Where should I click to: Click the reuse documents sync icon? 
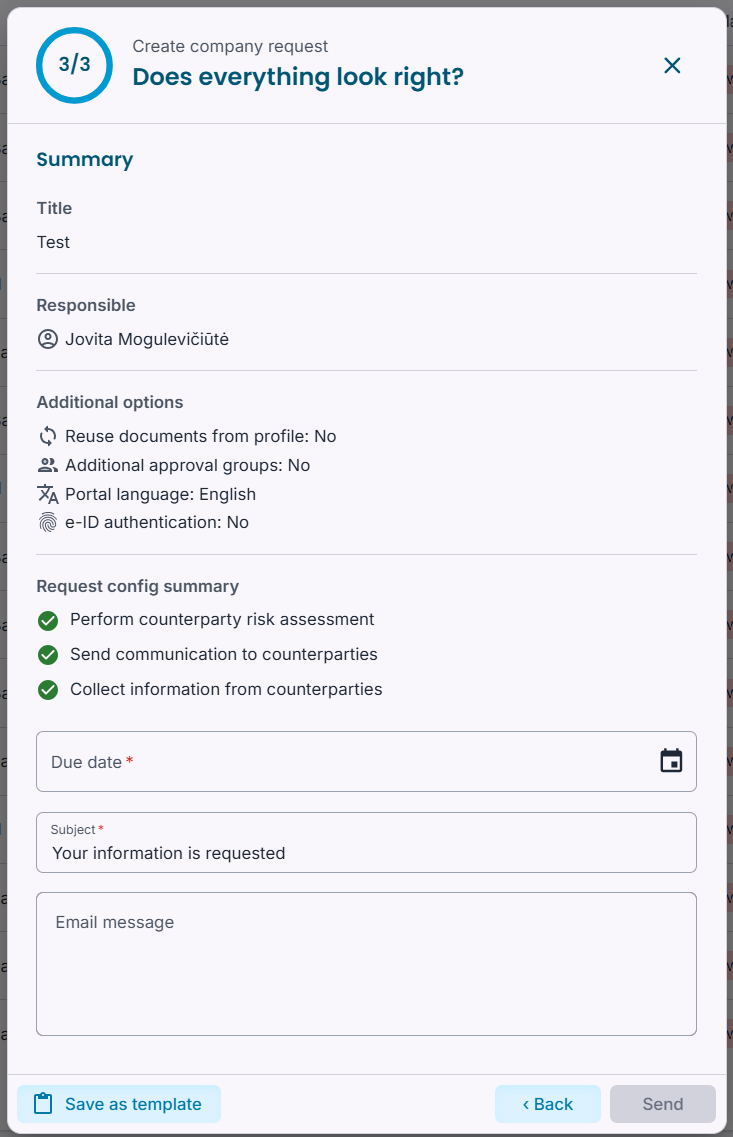point(48,436)
